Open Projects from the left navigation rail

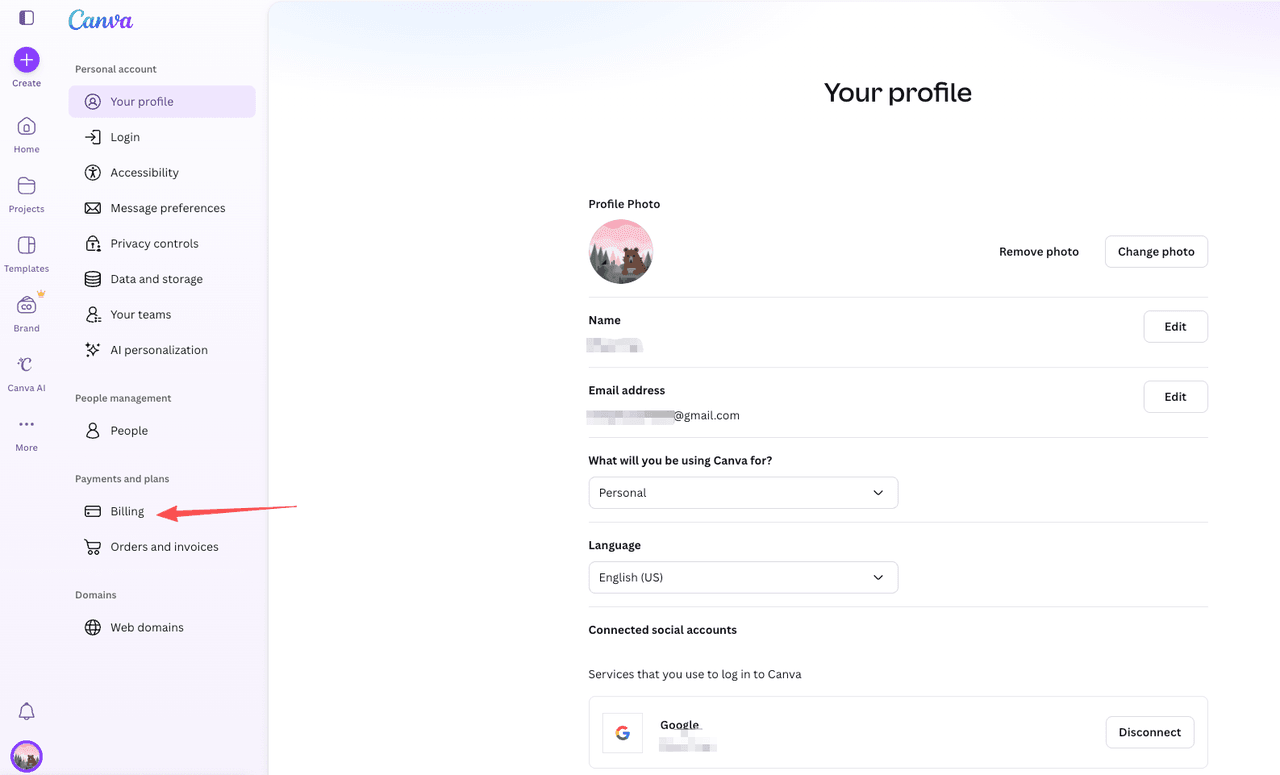25,187
